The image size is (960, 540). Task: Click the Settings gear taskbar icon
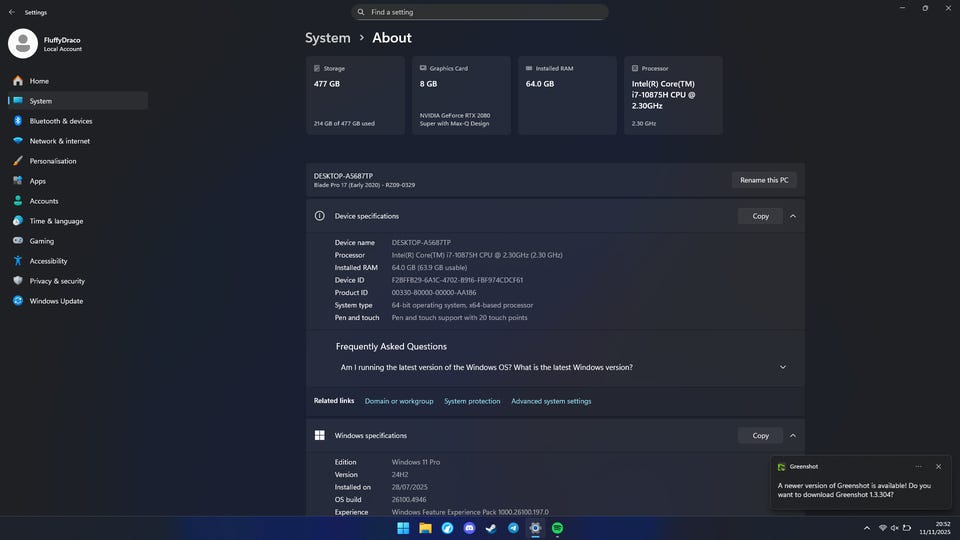(x=535, y=528)
